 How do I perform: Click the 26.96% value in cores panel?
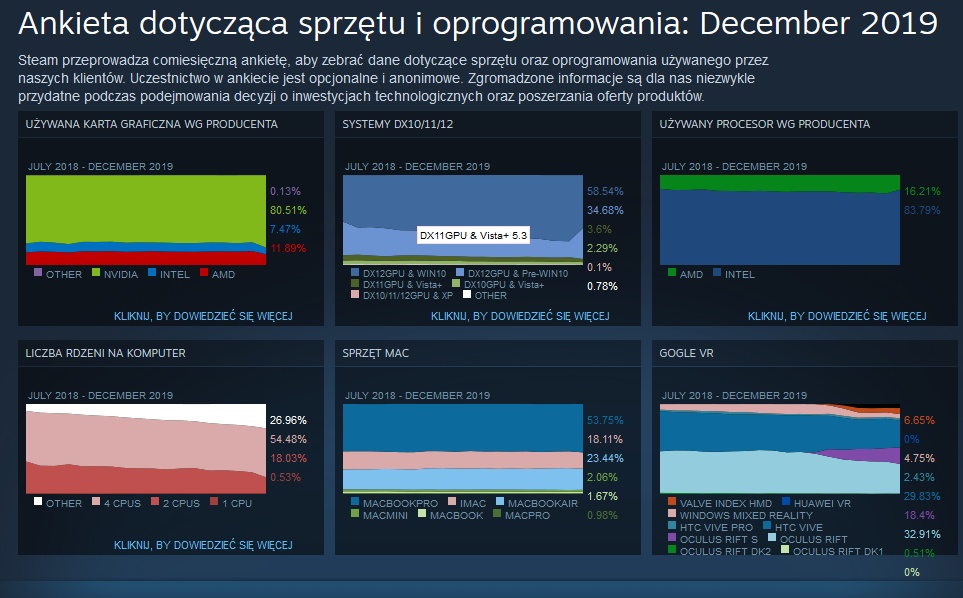288,420
